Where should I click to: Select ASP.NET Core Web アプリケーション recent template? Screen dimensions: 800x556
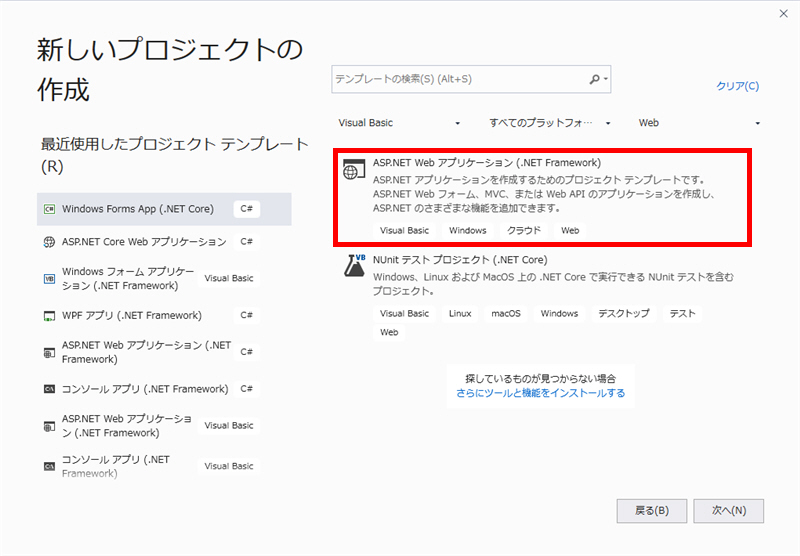point(164,242)
